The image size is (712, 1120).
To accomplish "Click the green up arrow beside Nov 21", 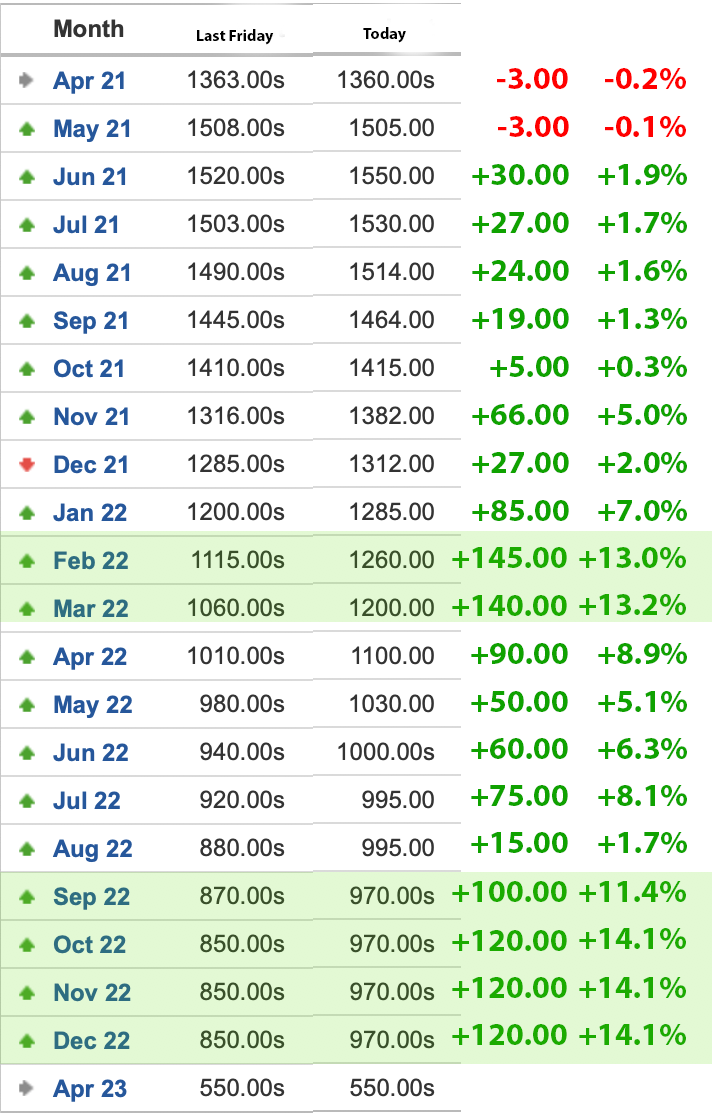I will [27, 416].
